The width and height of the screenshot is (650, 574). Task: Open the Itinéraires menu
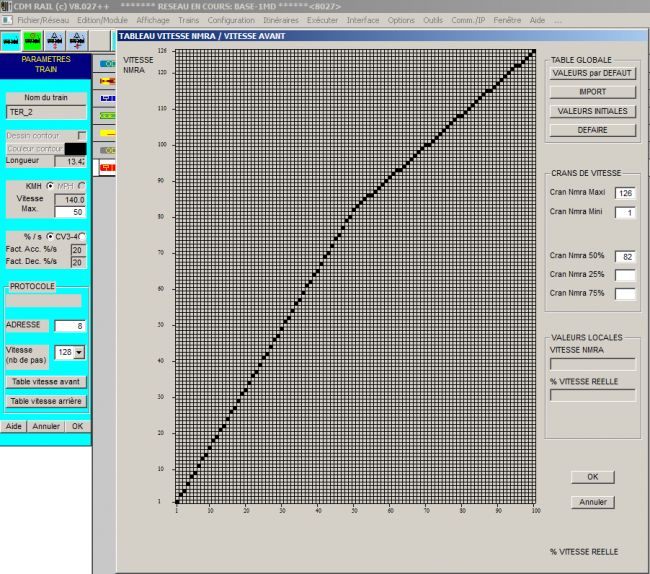281,20
